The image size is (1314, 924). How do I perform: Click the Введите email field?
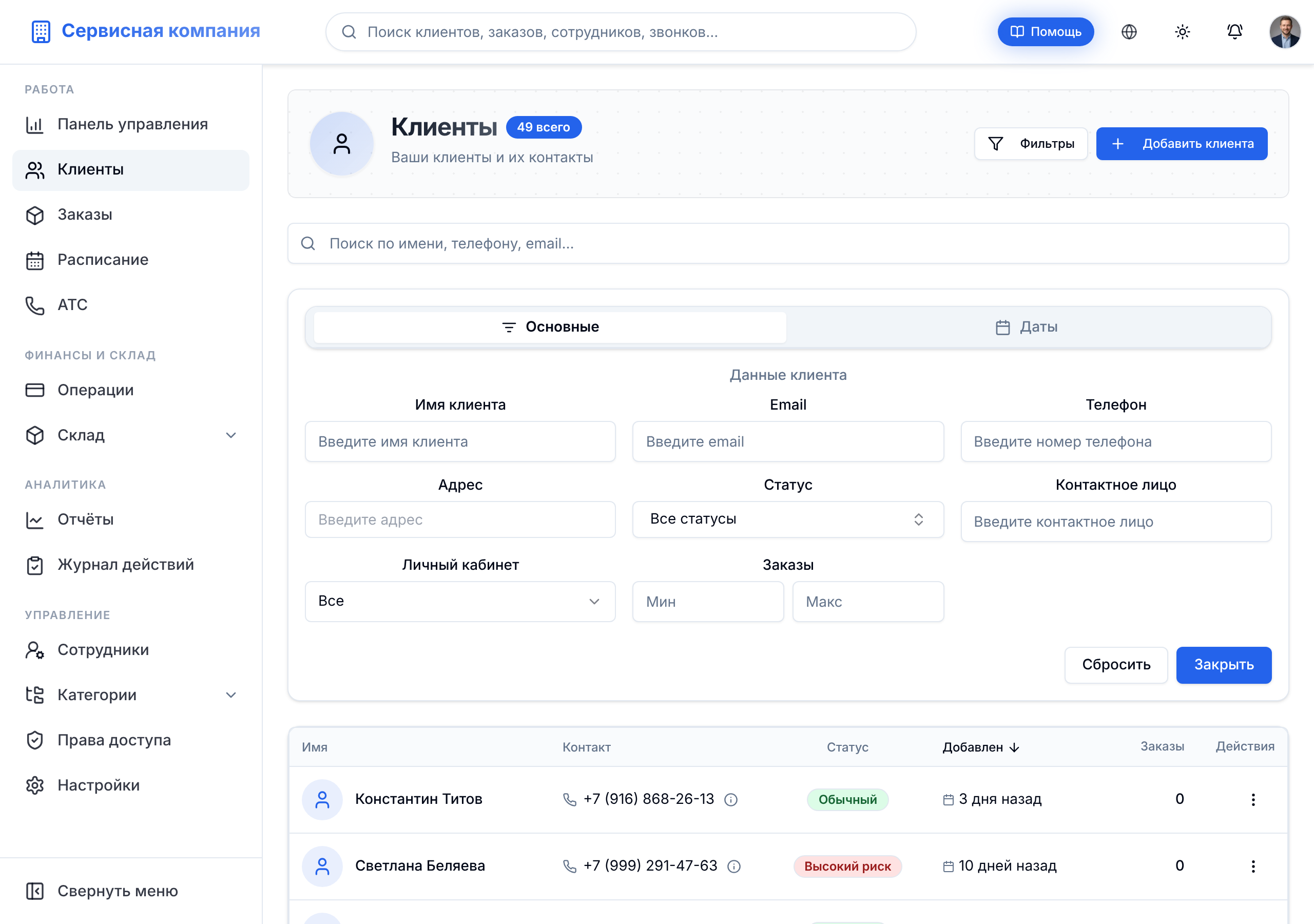pos(787,441)
